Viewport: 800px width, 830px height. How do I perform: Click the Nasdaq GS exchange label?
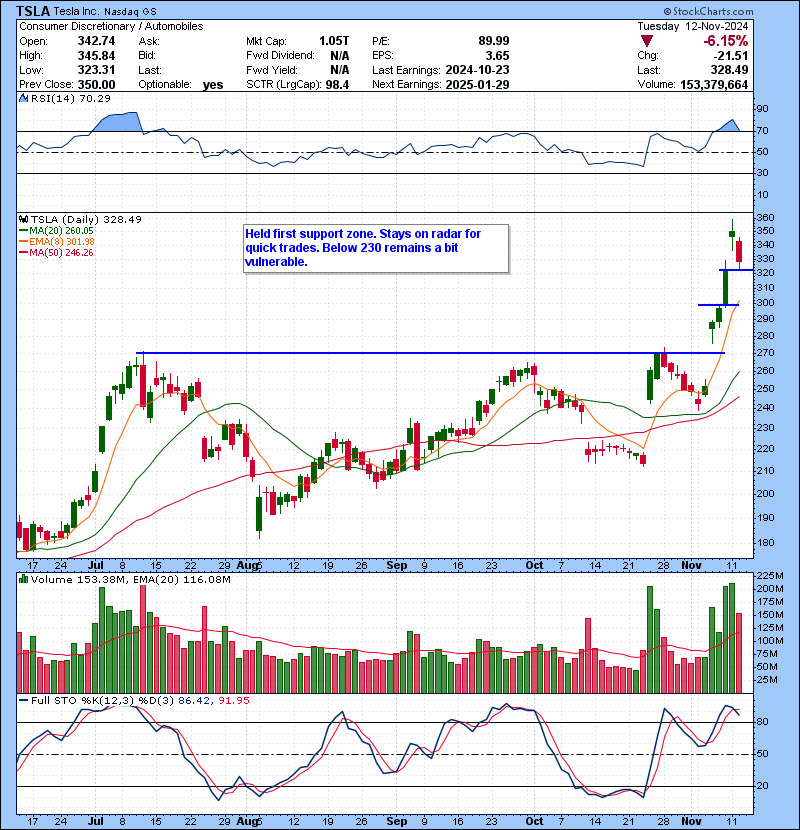pos(130,12)
